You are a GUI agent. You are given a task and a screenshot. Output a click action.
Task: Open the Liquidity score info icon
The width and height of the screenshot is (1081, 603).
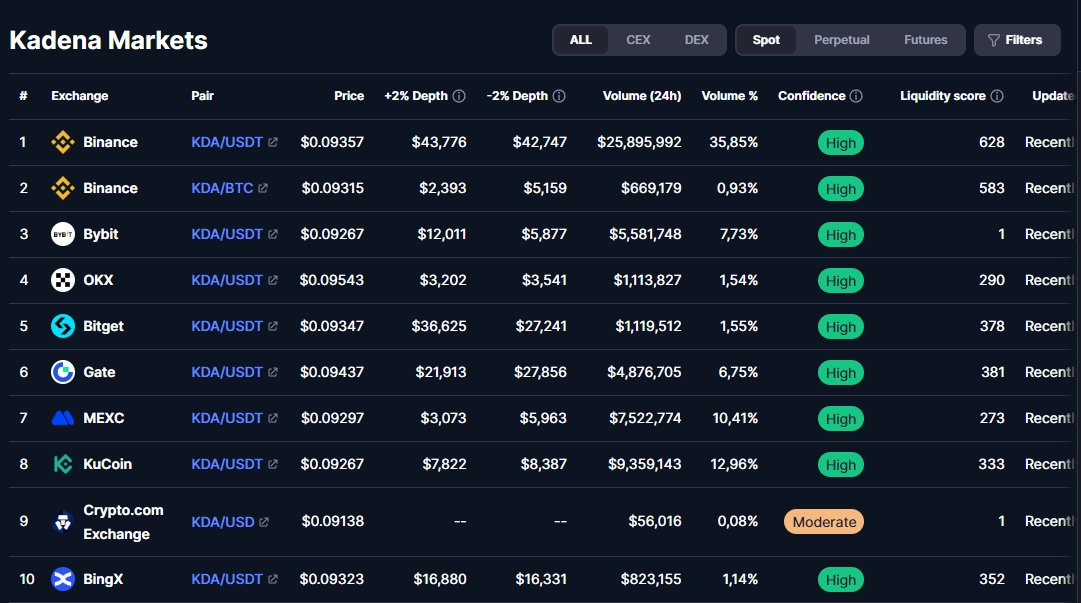997,96
